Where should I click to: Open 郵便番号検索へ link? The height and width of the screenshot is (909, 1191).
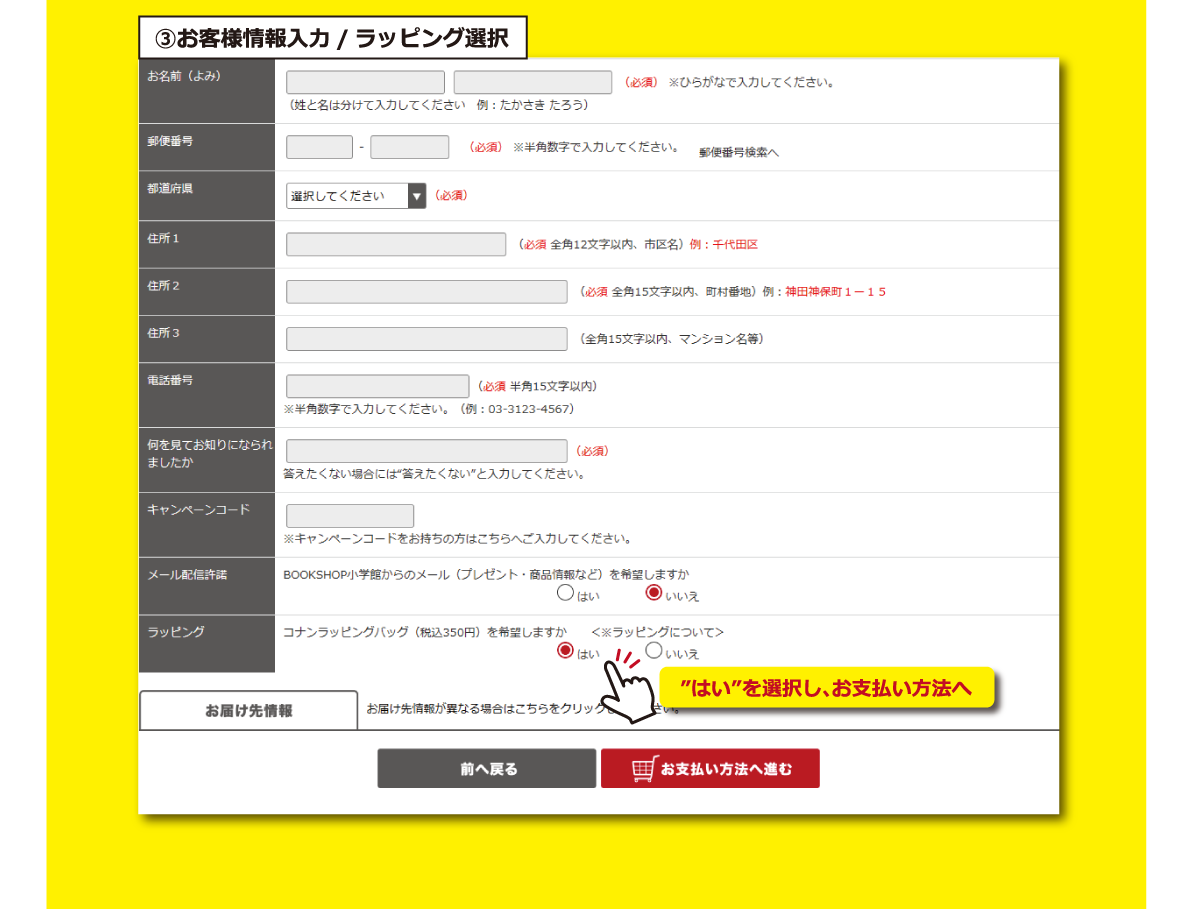click(x=738, y=152)
